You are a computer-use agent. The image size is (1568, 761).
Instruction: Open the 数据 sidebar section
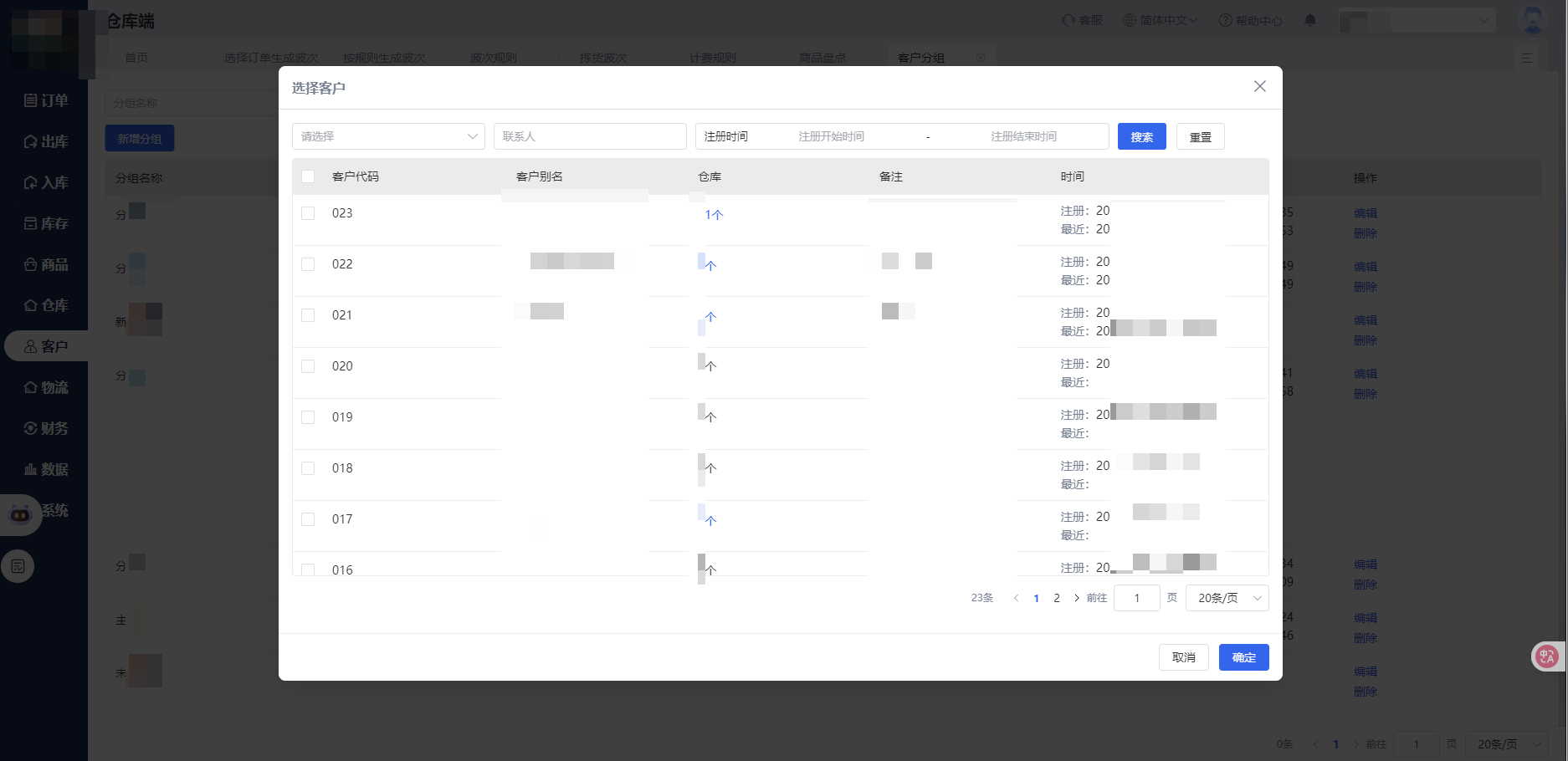click(46, 469)
